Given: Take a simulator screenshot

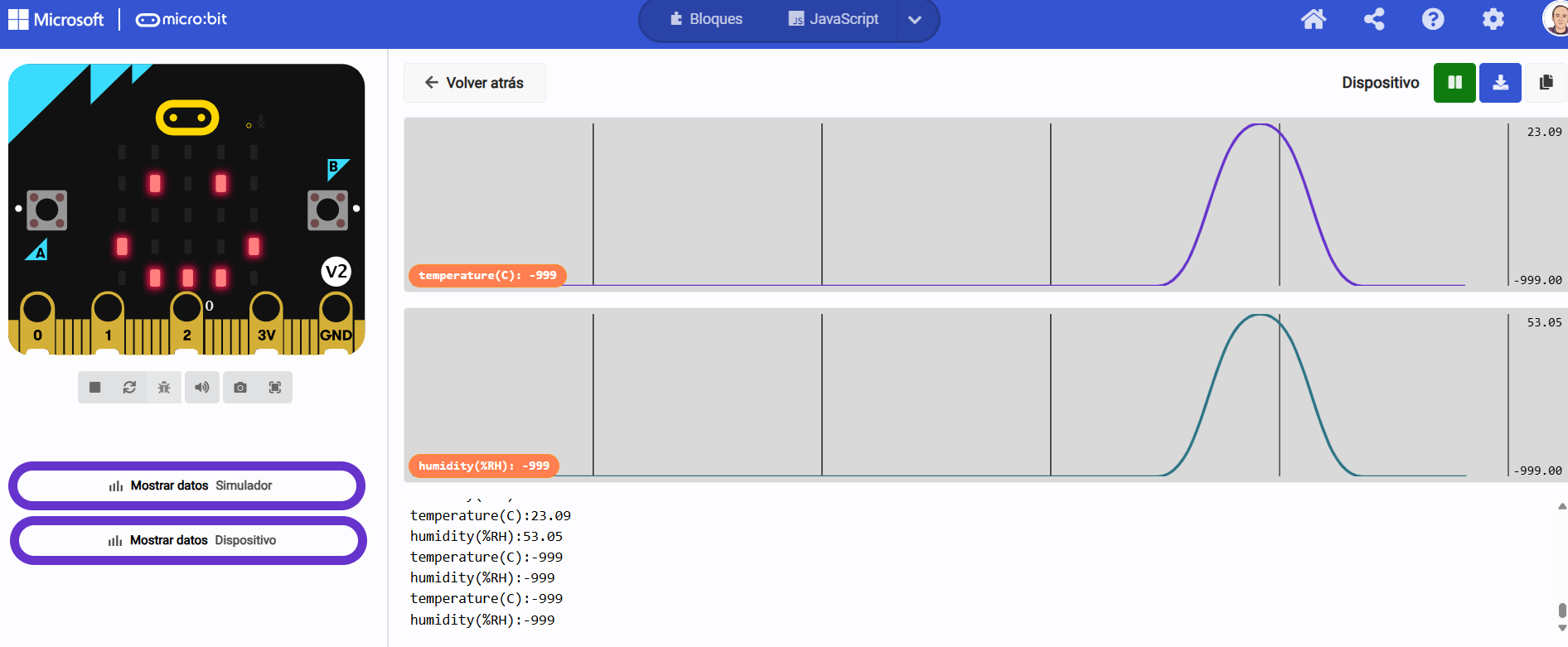Looking at the screenshot, I should pyautogui.click(x=240, y=388).
